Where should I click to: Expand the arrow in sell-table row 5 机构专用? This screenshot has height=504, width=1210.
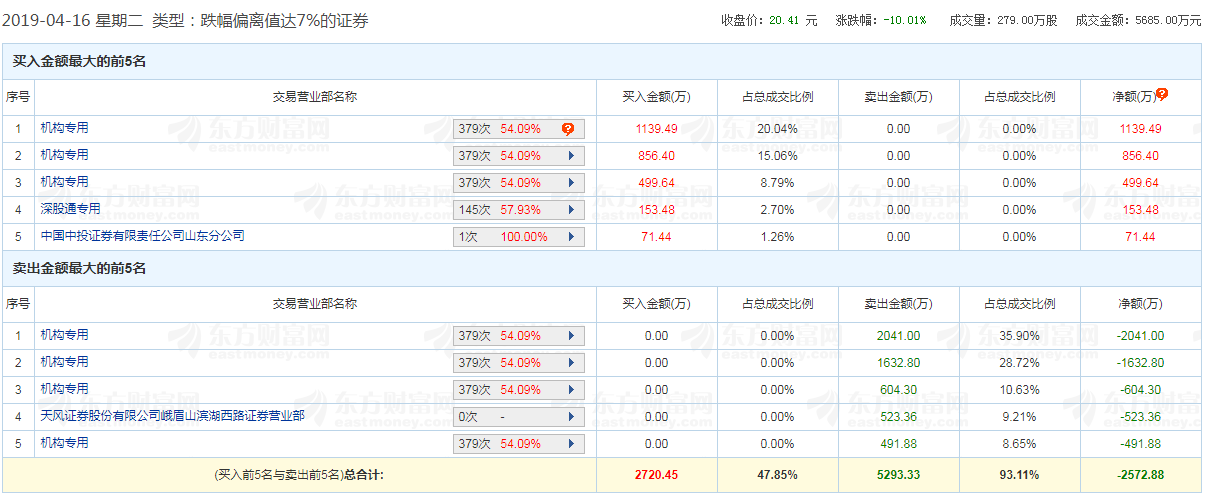[571, 444]
